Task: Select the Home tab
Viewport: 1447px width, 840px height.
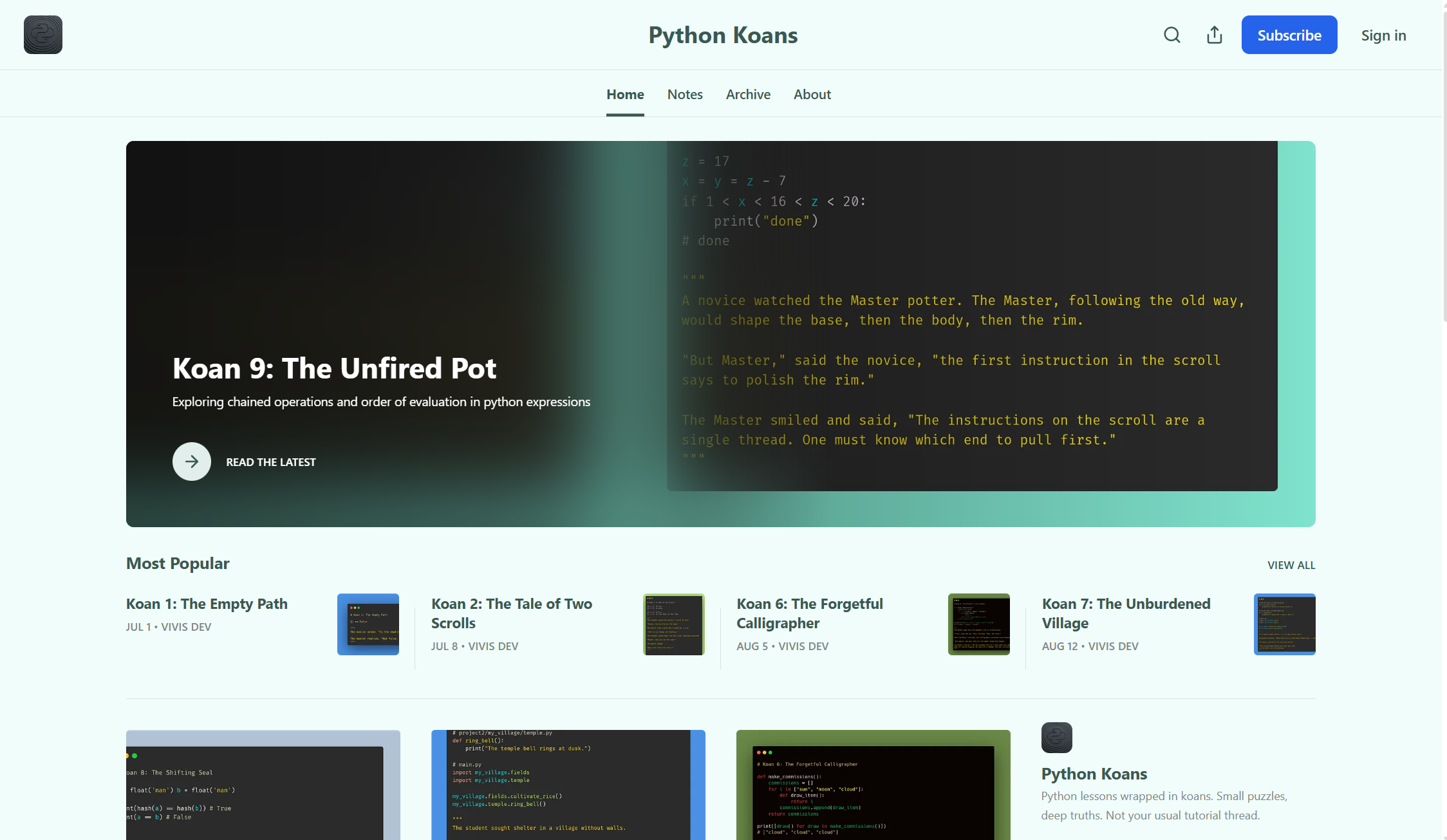Action: [x=625, y=95]
